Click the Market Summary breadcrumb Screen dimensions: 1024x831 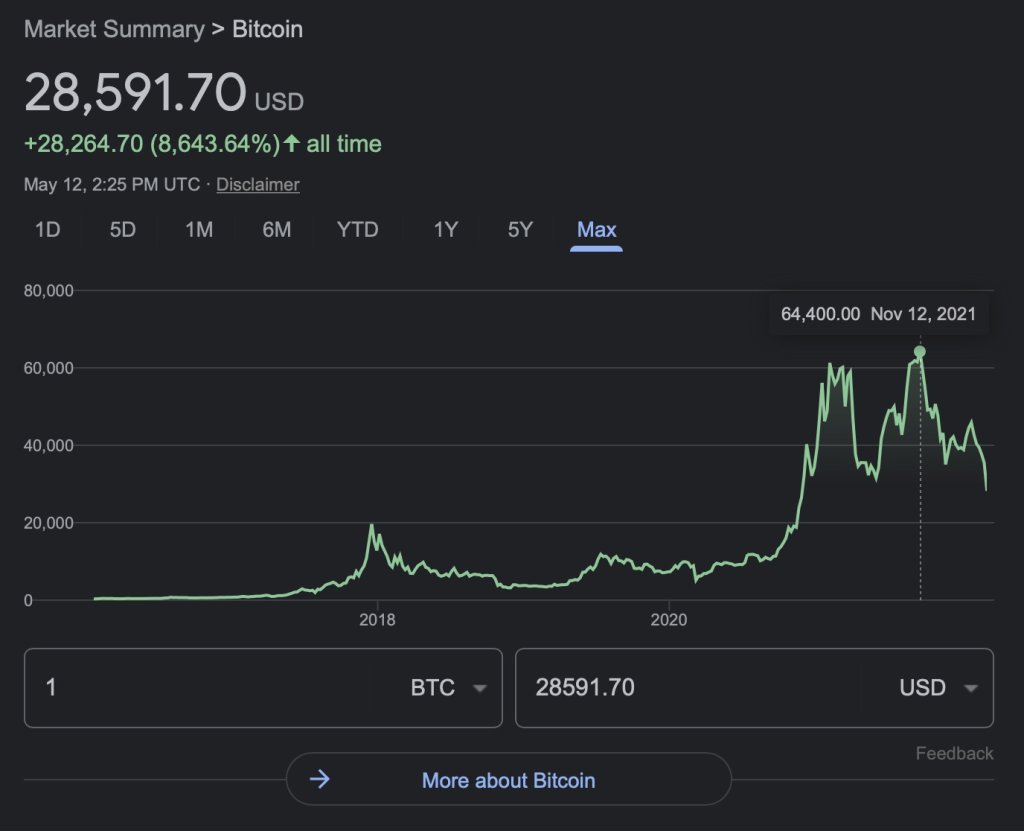point(114,29)
